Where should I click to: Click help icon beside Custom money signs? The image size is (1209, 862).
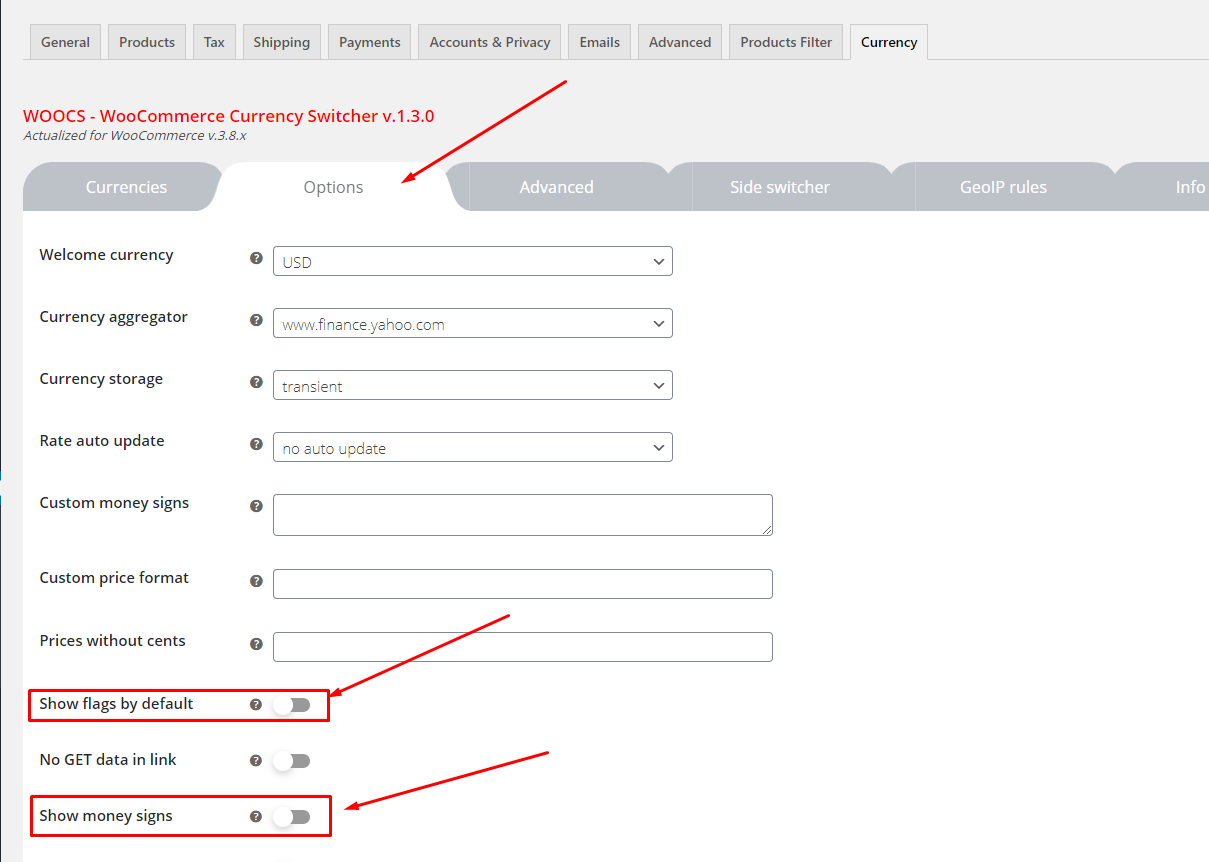point(256,506)
